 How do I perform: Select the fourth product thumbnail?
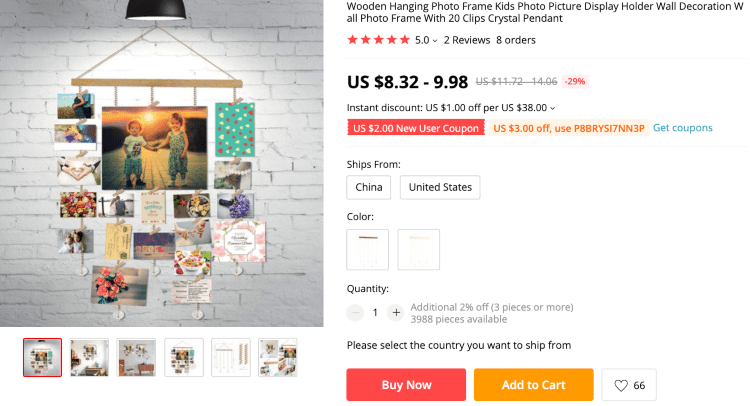[x=184, y=357]
